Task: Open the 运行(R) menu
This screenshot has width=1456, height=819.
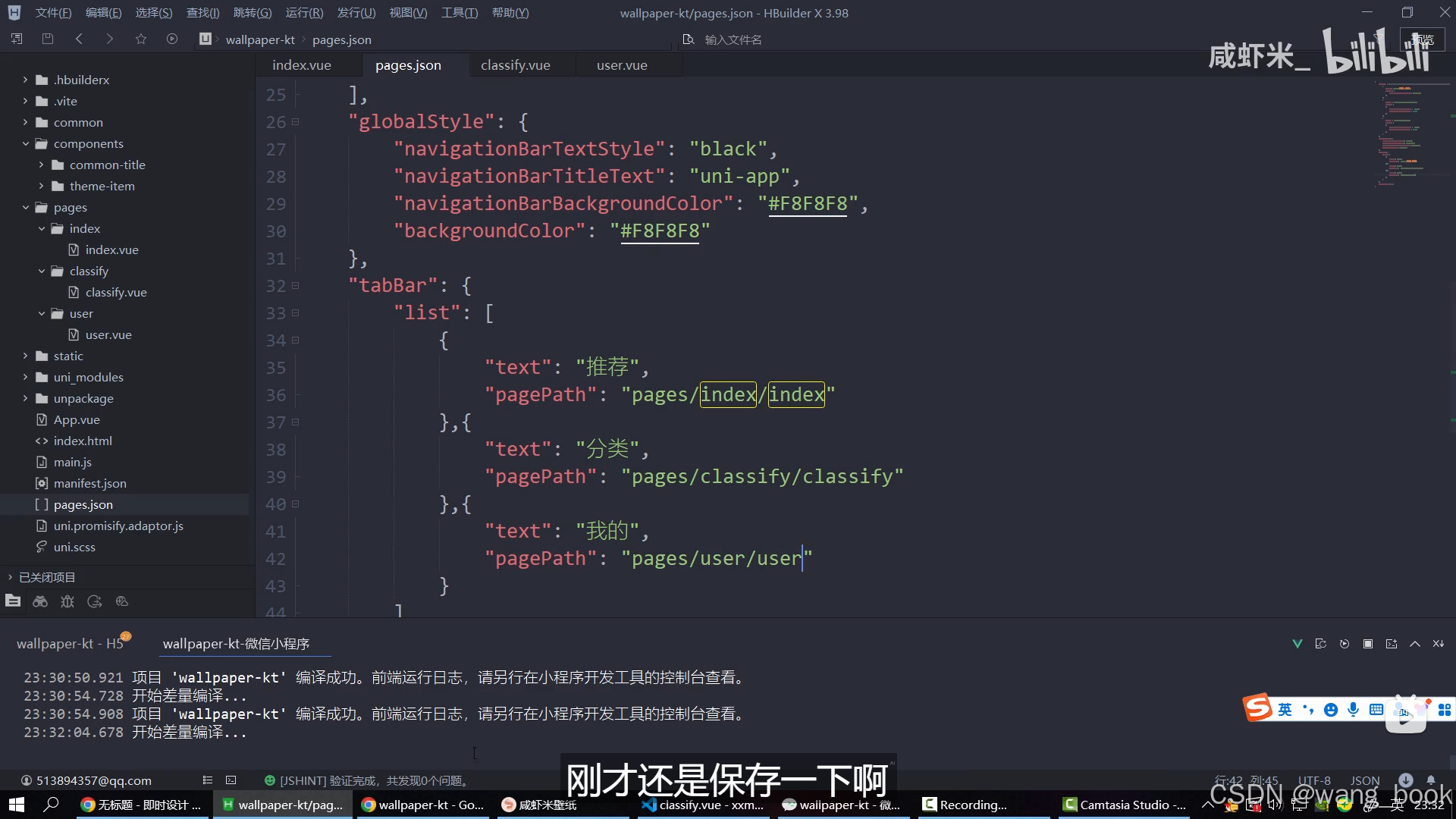Action: pos(304,13)
